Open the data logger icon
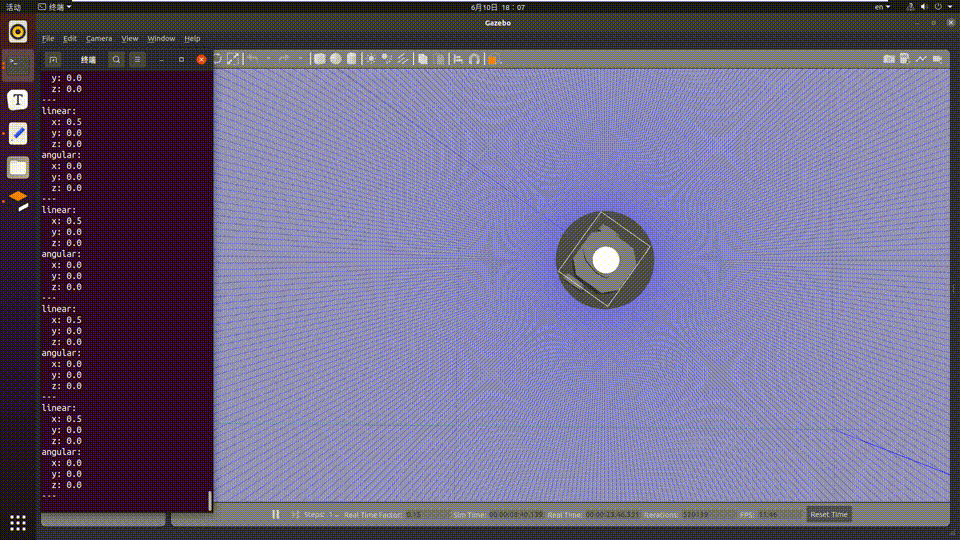The width and height of the screenshot is (960, 540). click(905, 59)
